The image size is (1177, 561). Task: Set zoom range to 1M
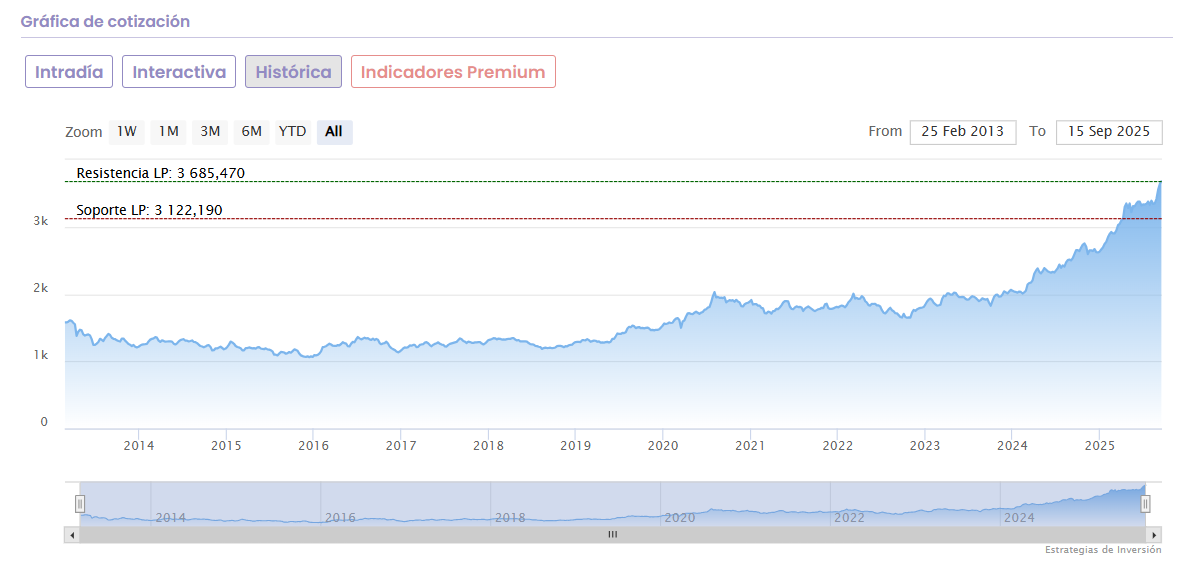click(169, 132)
